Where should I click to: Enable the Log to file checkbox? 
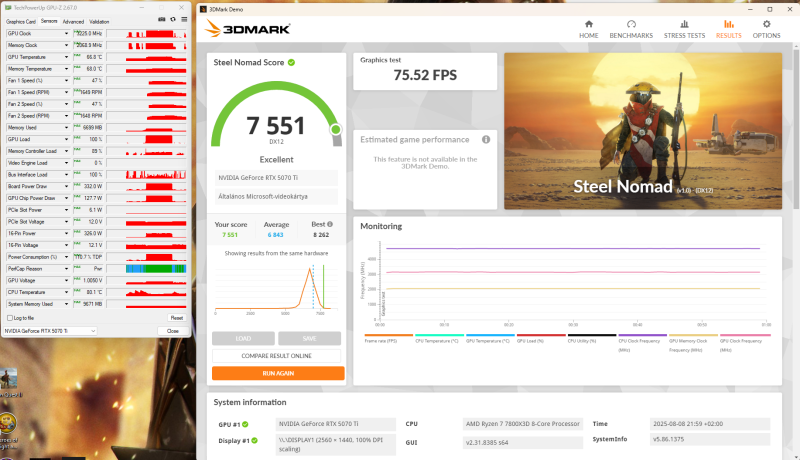(10, 318)
